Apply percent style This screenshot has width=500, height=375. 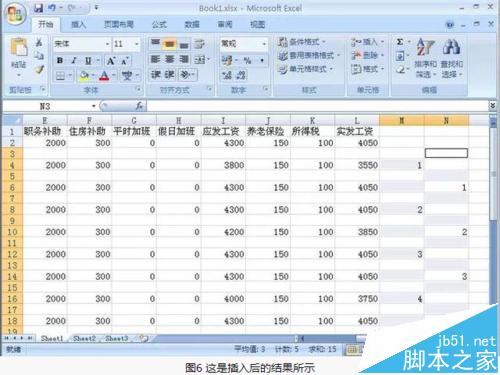247,61
